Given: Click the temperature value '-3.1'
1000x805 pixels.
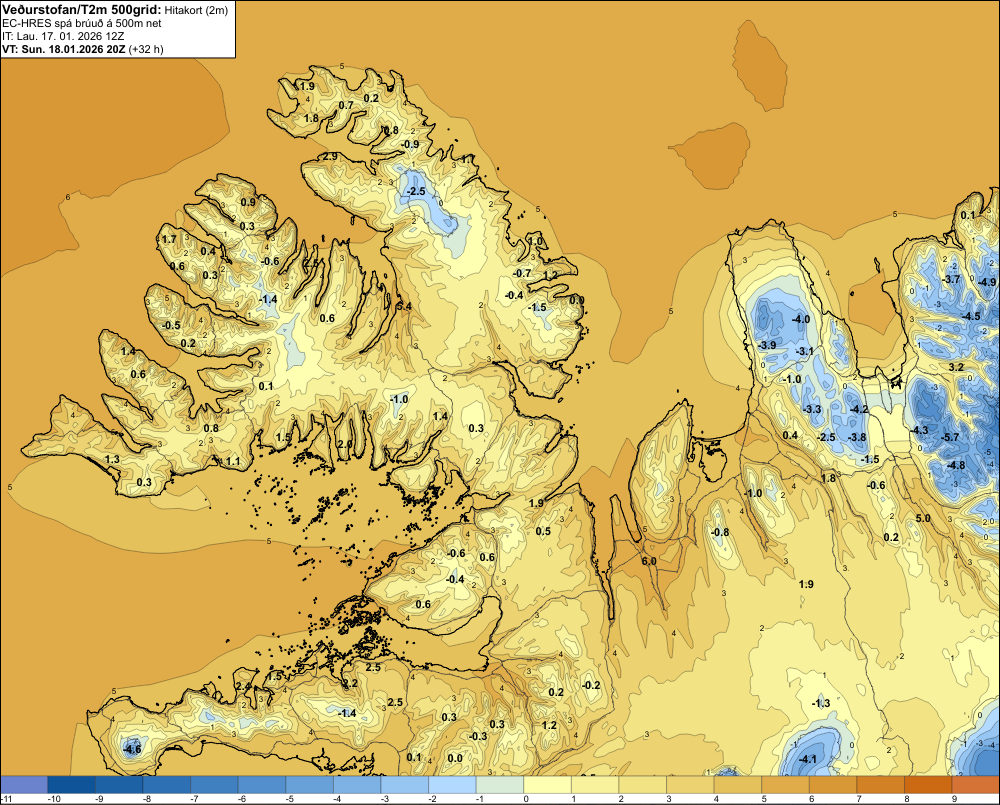Looking at the screenshot, I should pos(805,351).
